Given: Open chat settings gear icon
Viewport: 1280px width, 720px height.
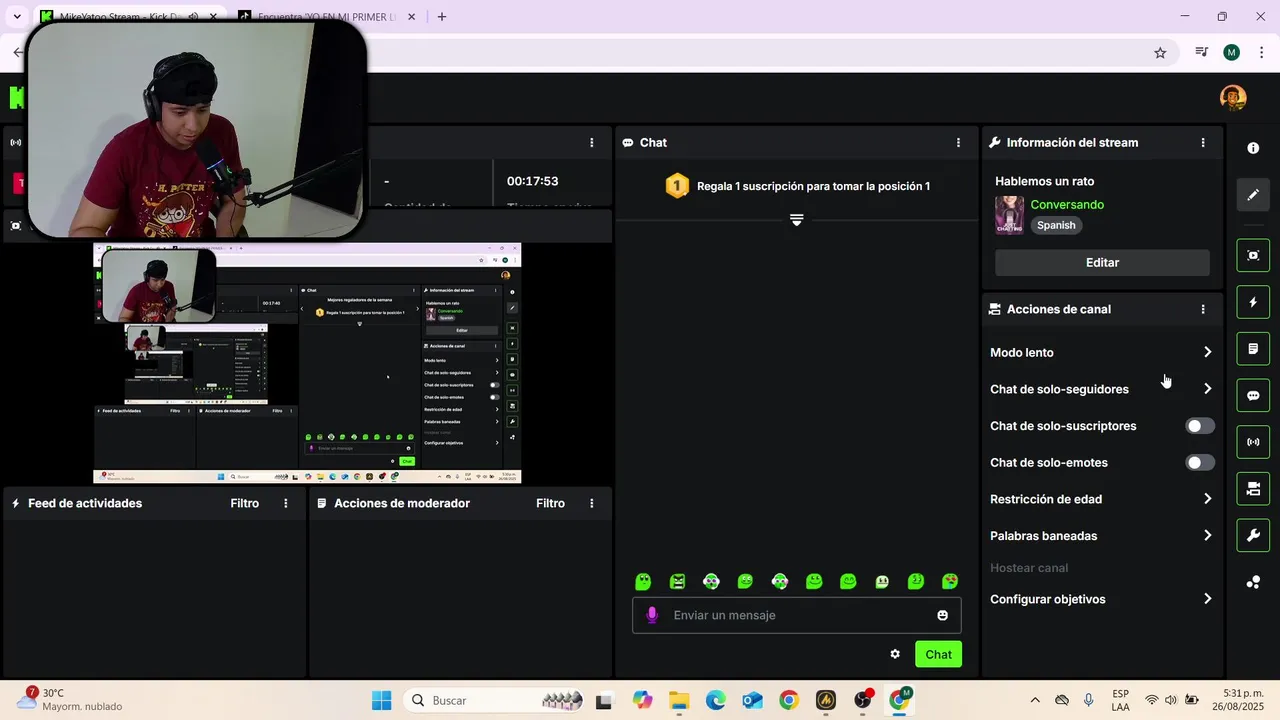Looking at the screenshot, I should [895, 654].
